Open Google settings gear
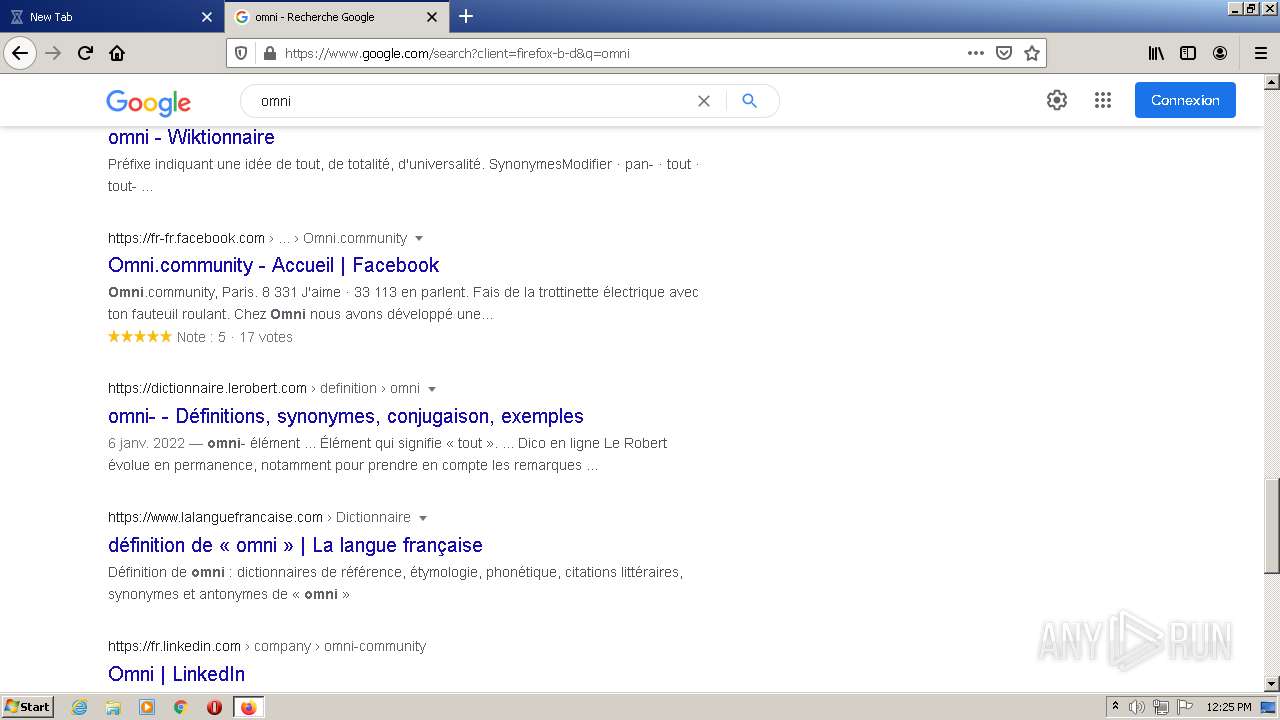 1057,100
